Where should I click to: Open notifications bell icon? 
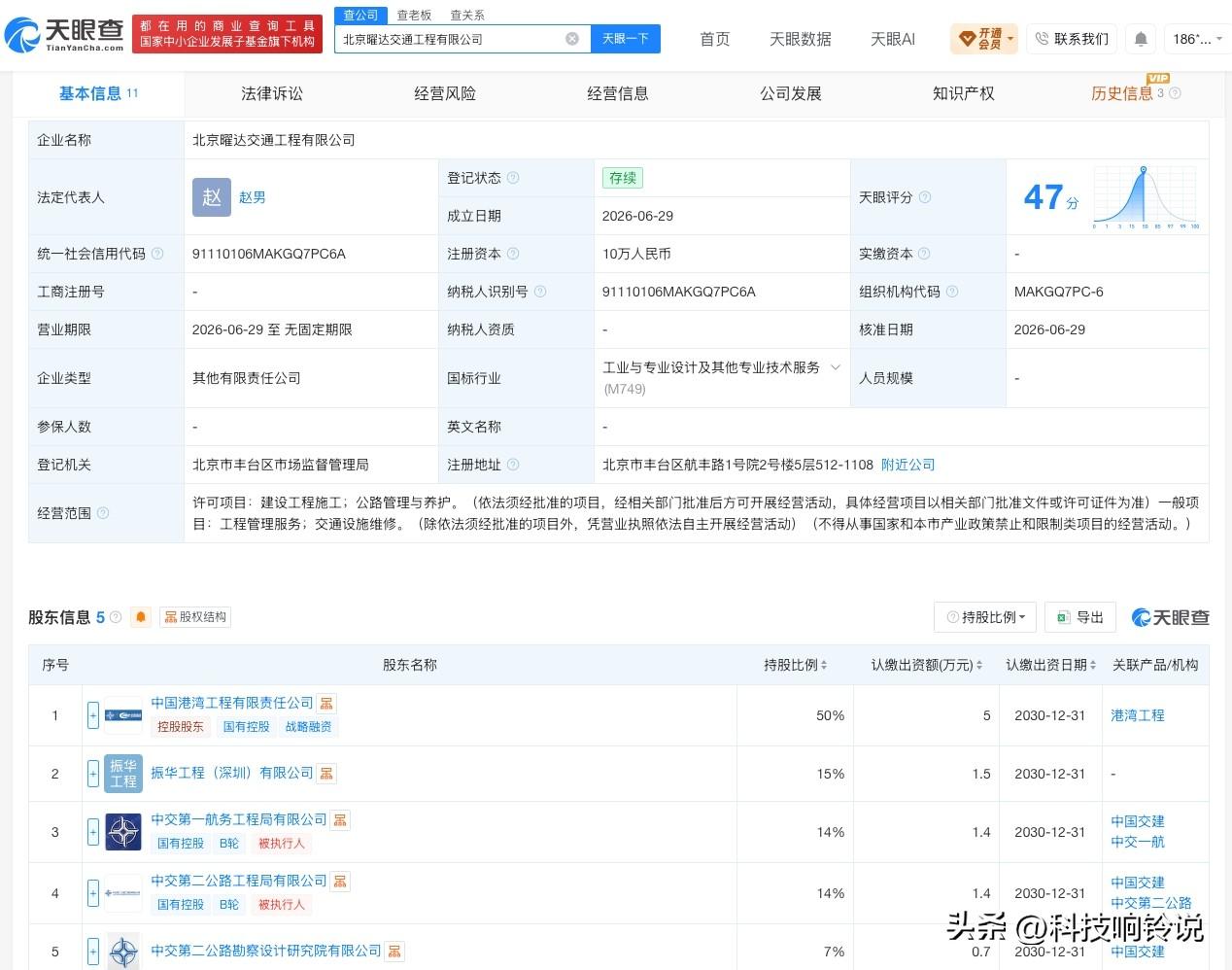(1141, 39)
